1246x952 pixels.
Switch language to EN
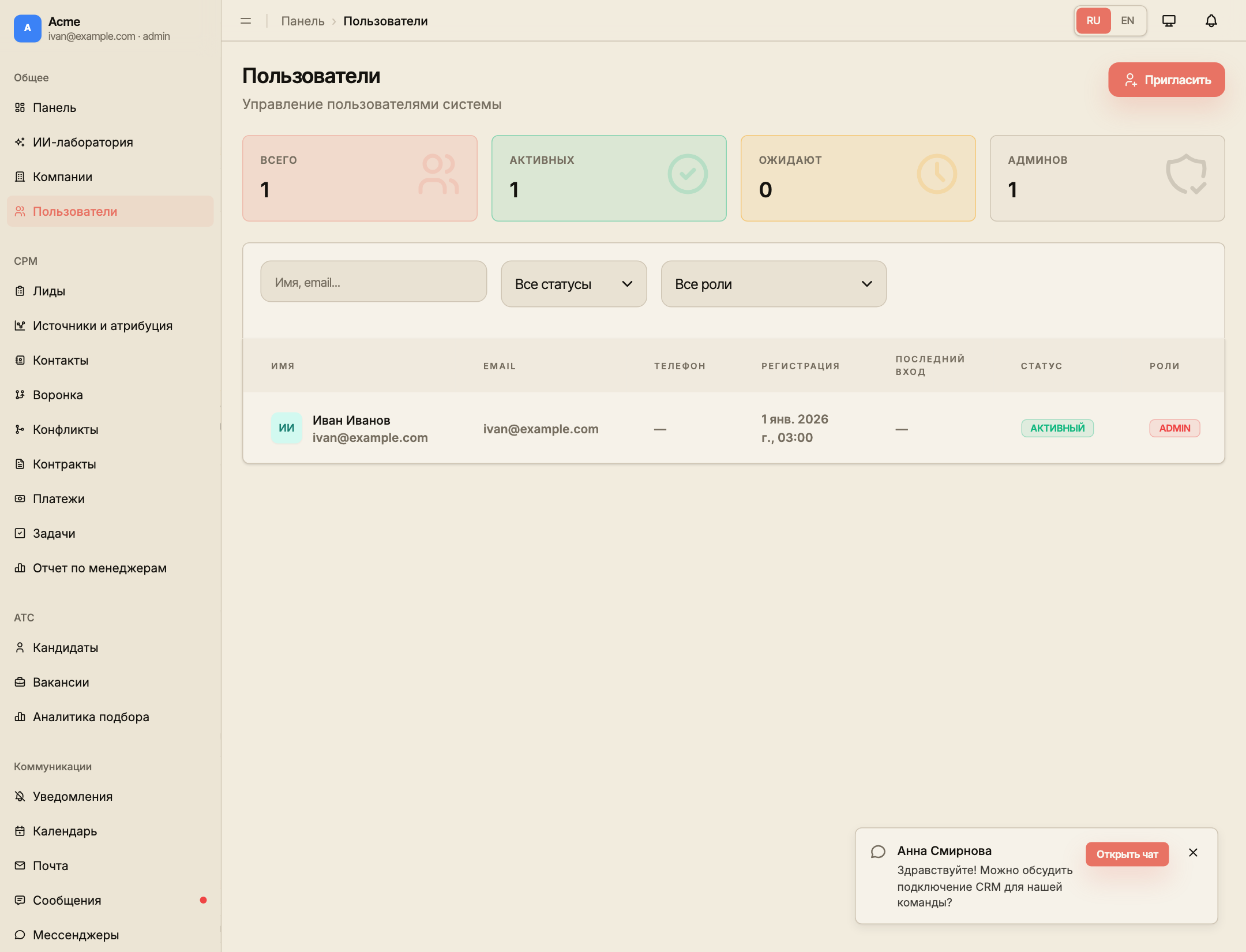pos(1127,21)
